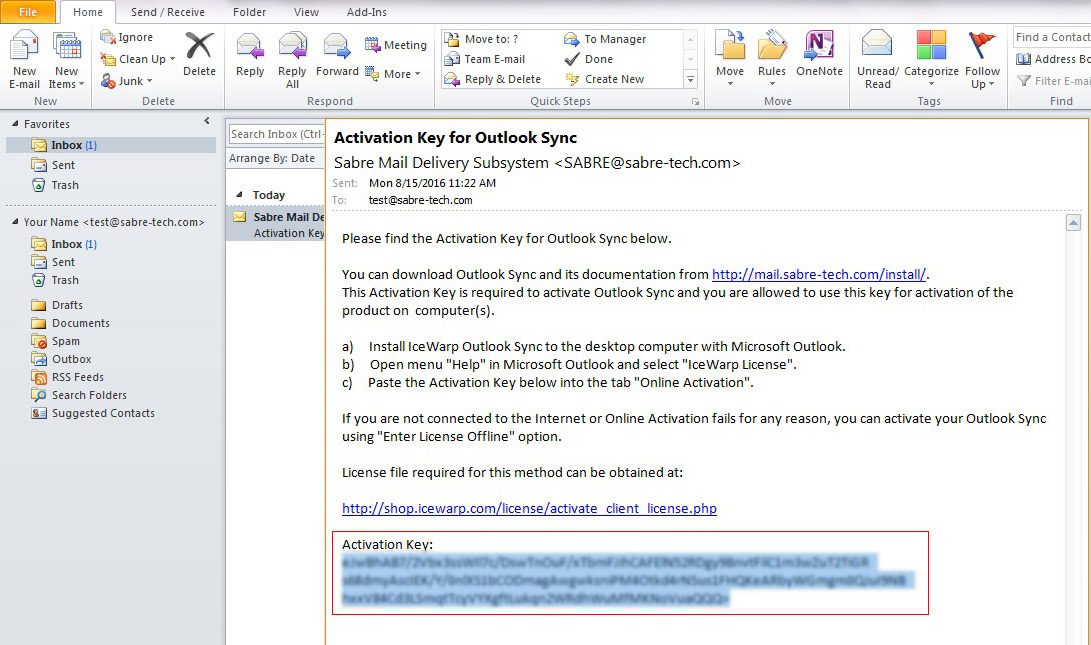Delete the selected message
Viewport: 1091px width, 645px height.
(199, 54)
